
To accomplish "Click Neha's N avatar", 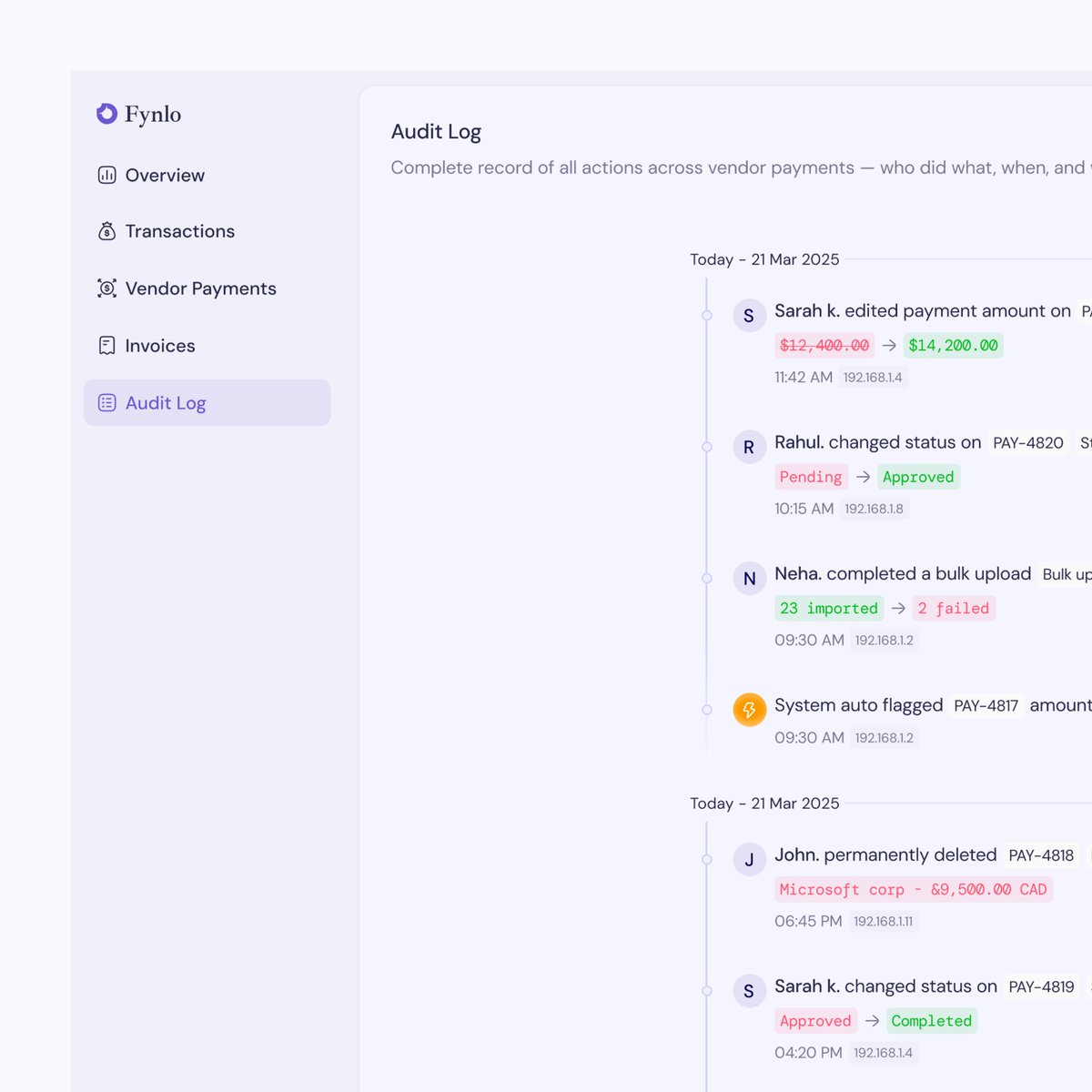I will coord(750,579).
